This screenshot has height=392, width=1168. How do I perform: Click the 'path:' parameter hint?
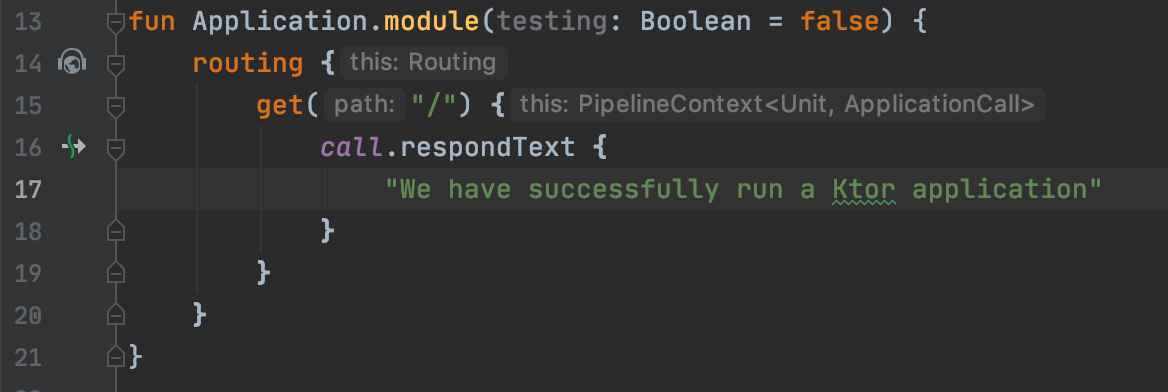[364, 105]
